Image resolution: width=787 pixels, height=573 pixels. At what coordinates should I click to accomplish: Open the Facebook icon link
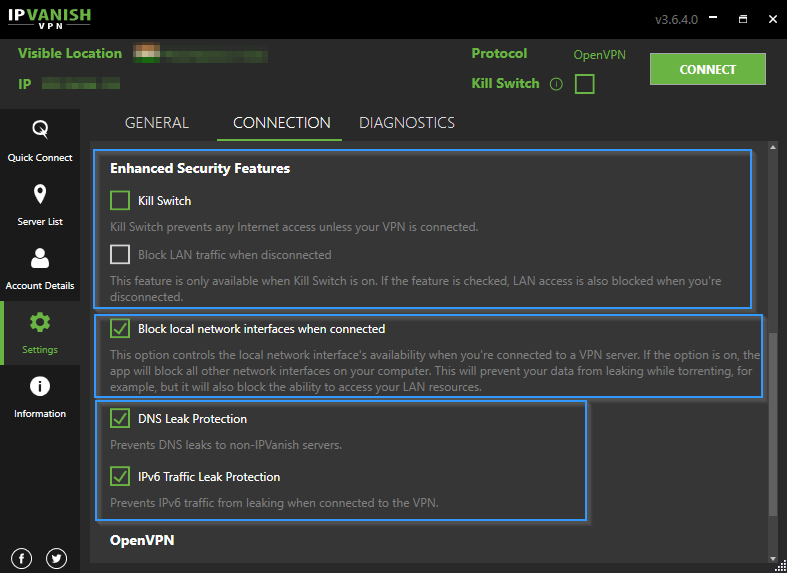(x=22, y=558)
